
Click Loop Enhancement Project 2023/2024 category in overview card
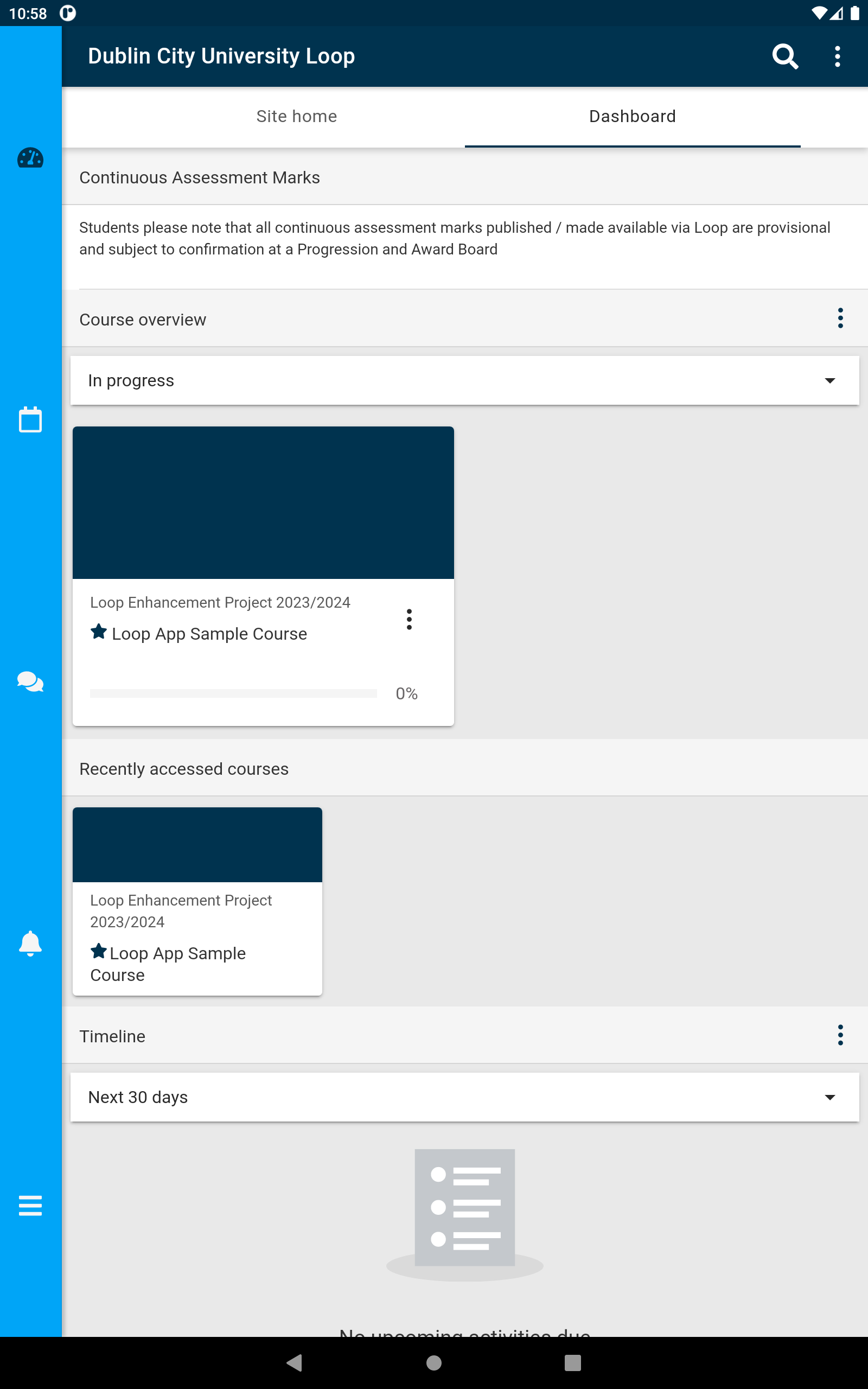coord(220,603)
